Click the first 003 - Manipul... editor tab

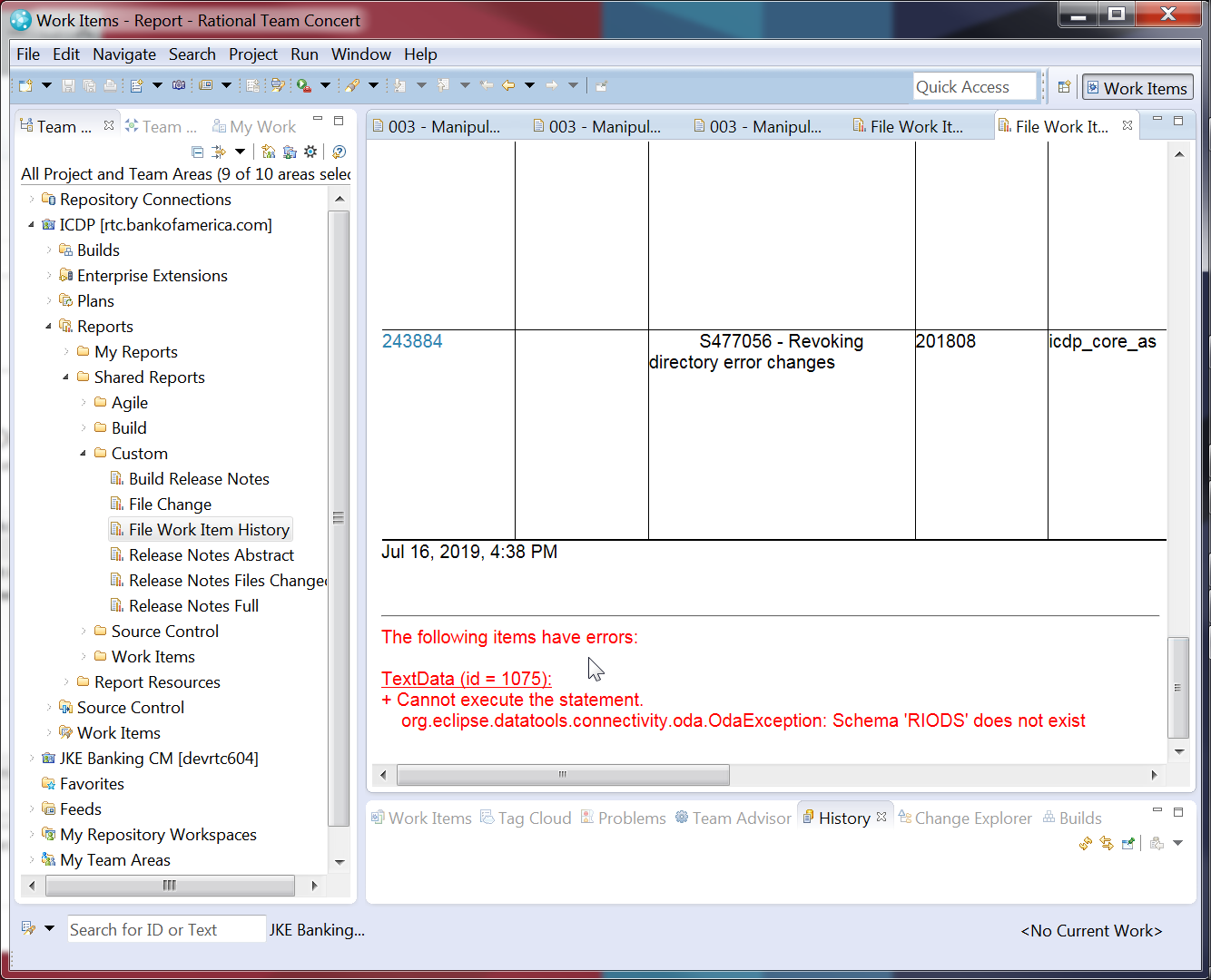437,126
